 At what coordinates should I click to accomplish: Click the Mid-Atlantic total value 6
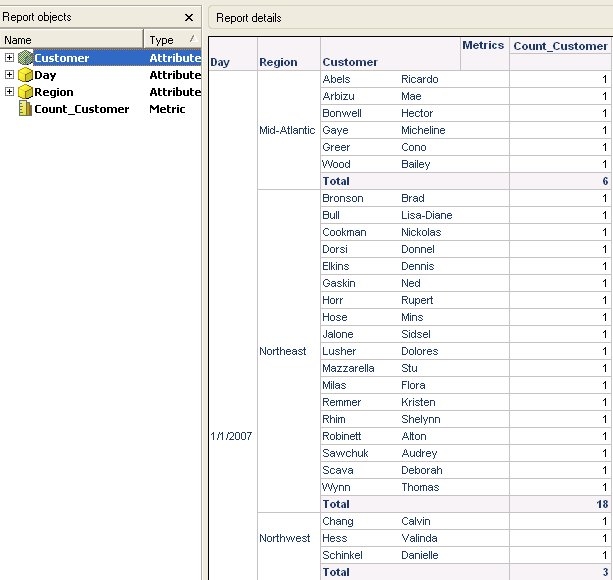tap(605, 181)
